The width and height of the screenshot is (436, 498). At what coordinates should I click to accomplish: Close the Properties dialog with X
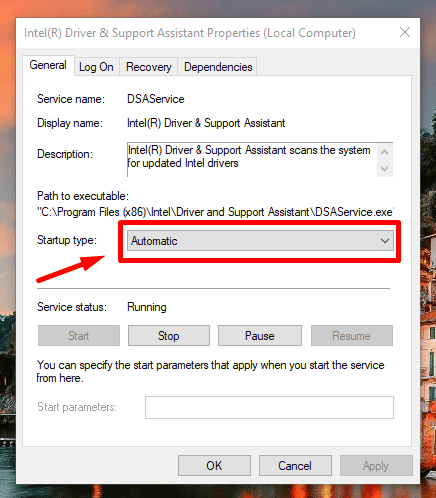tap(405, 32)
